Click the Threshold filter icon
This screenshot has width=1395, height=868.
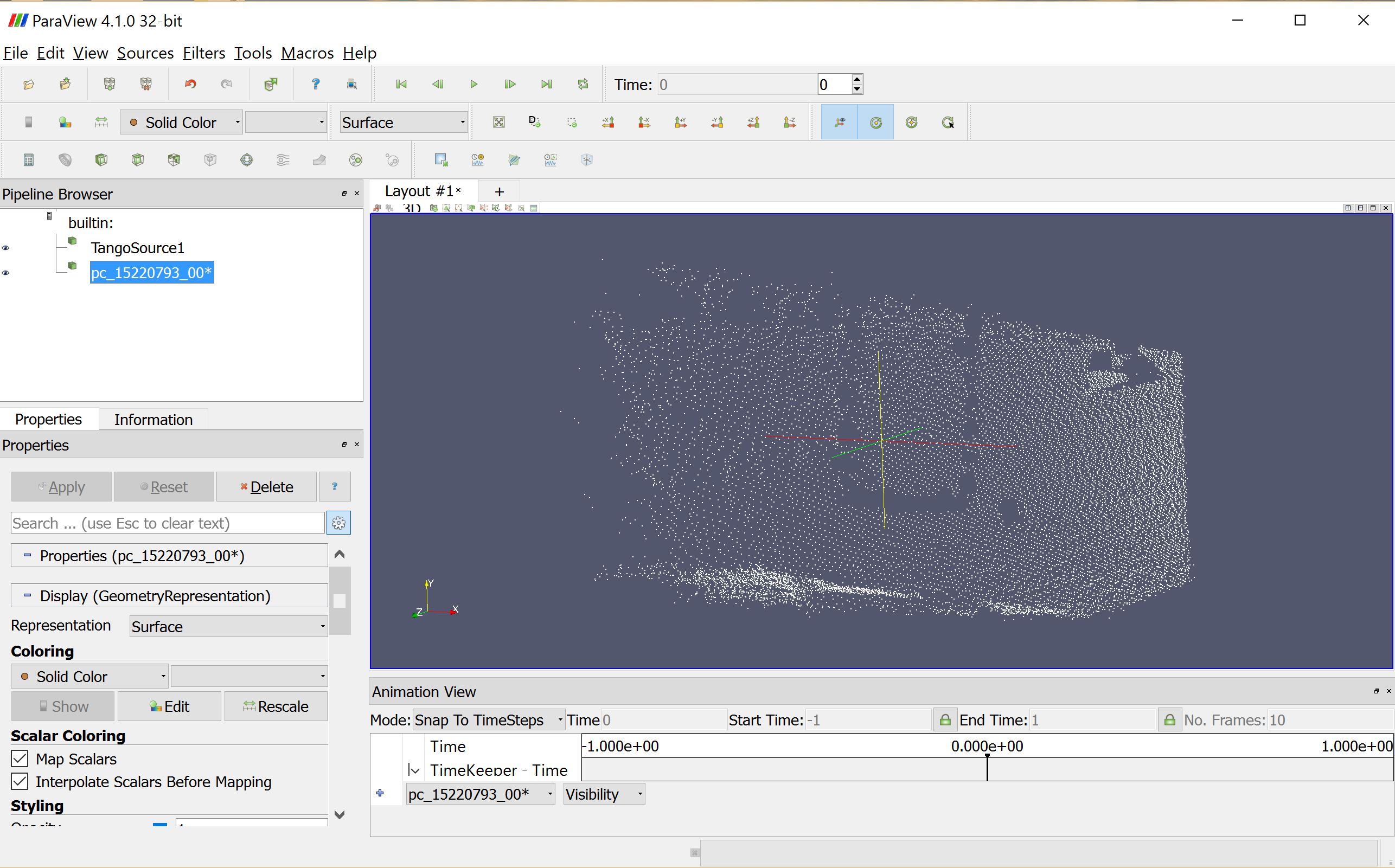[x=174, y=160]
